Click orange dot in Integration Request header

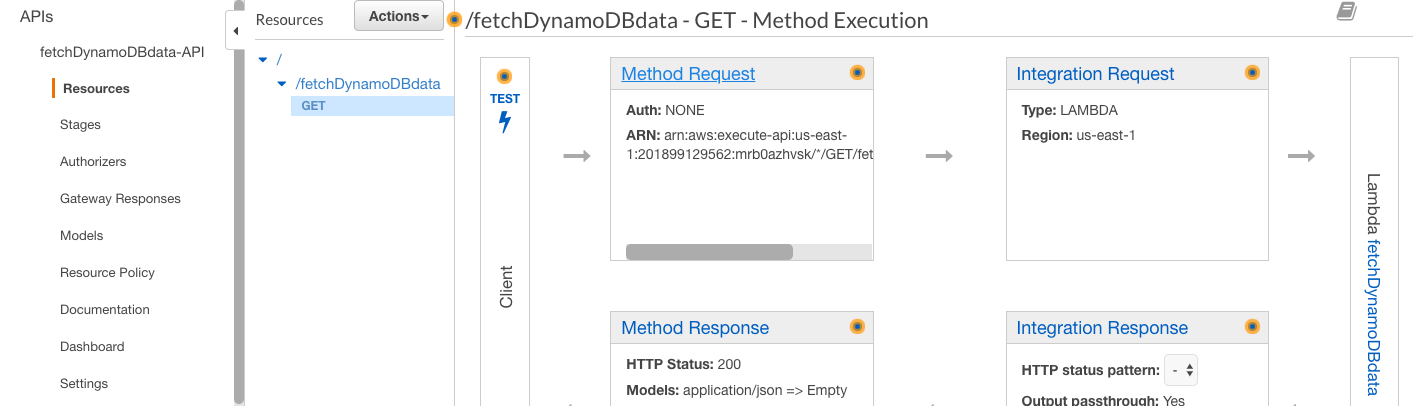[1252, 72]
